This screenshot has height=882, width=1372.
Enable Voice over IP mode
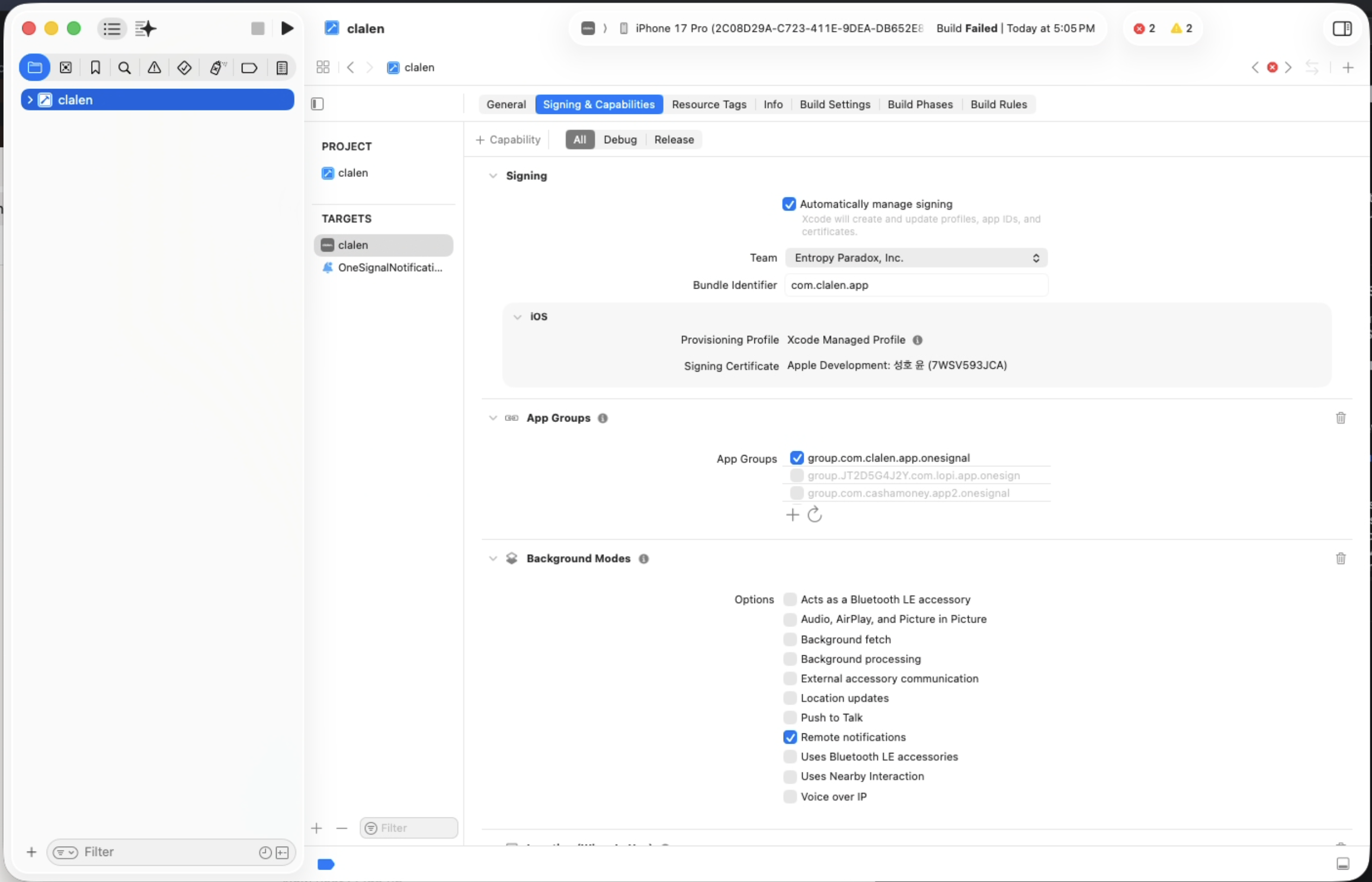pyautogui.click(x=790, y=796)
